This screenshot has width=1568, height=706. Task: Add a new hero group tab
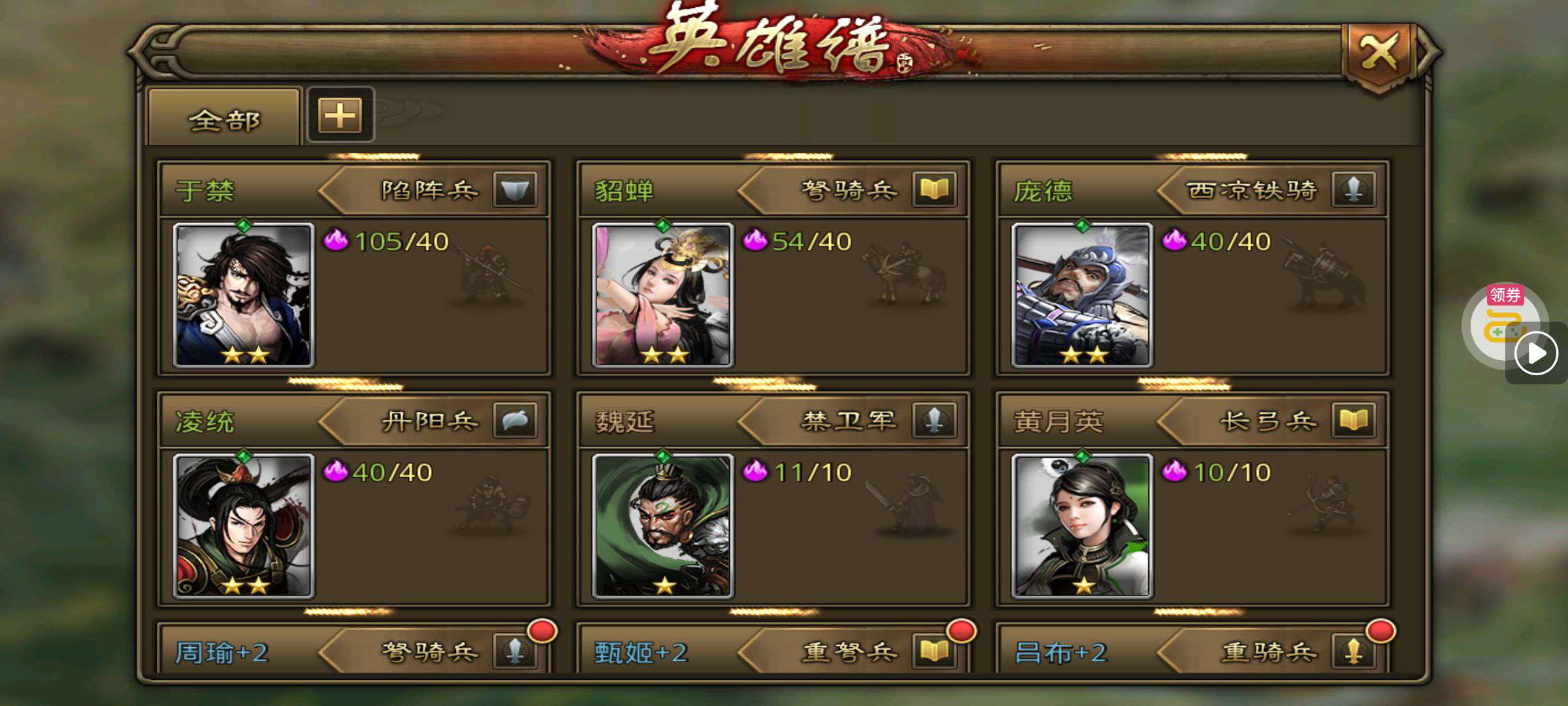340,115
